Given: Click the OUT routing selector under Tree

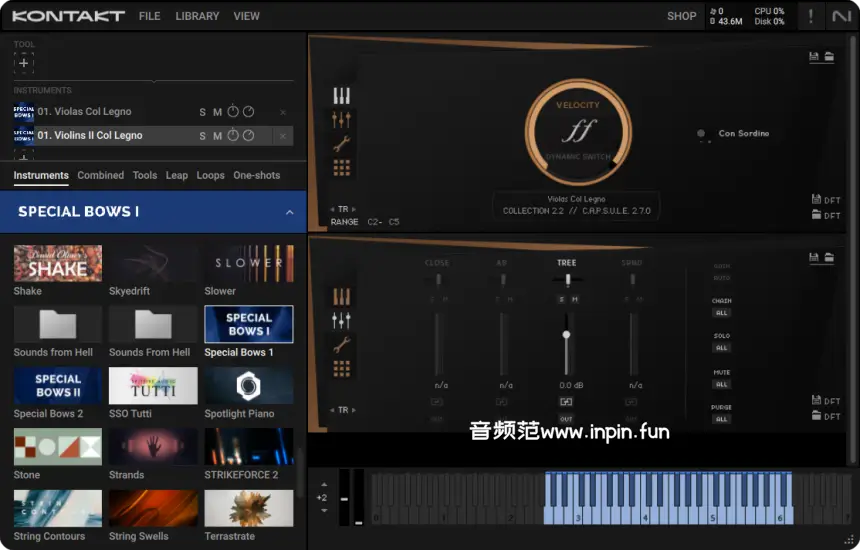Looking at the screenshot, I should click(x=566, y=419).
